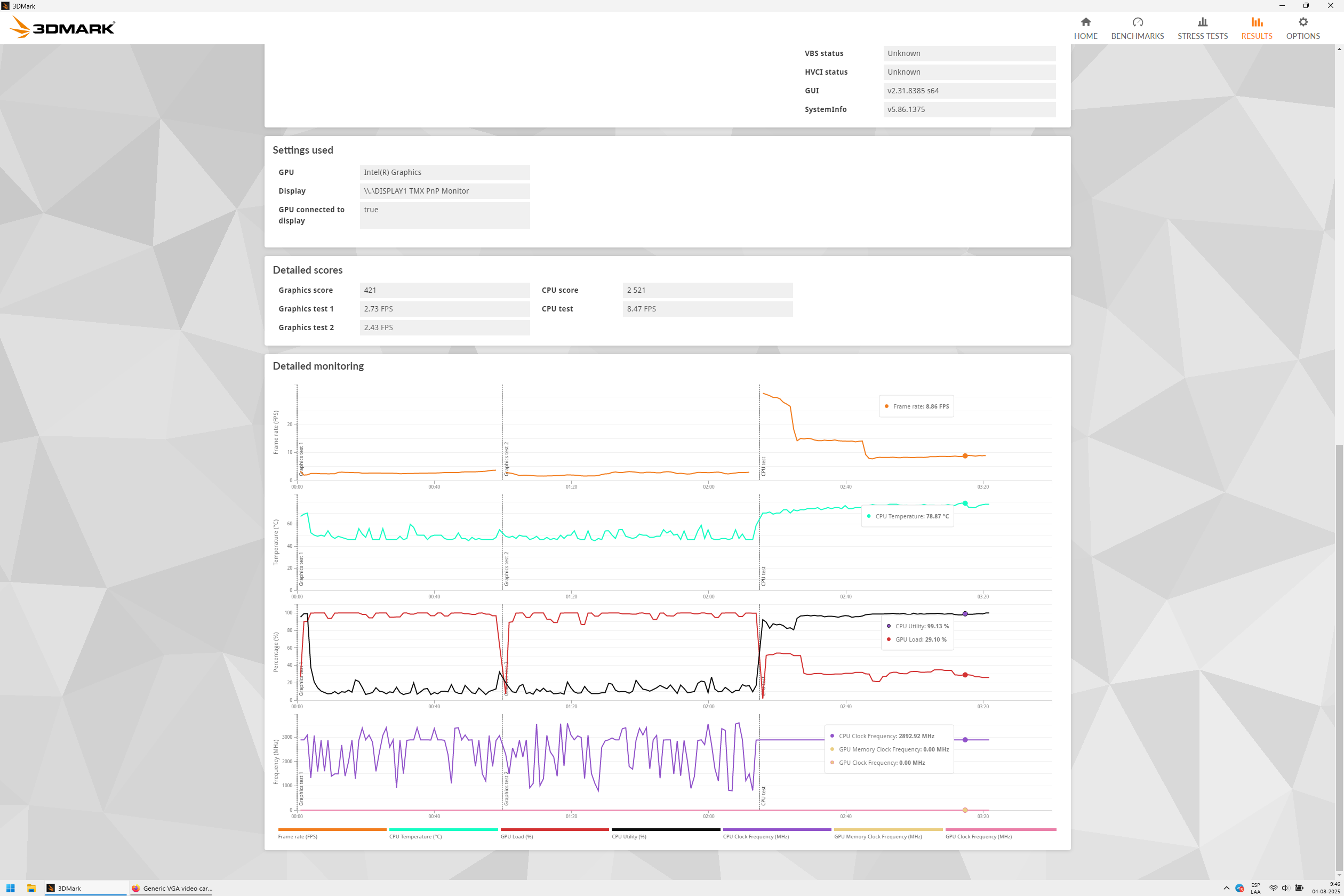
Task: Open the Home section icon
Action: tap(1085, 22)
